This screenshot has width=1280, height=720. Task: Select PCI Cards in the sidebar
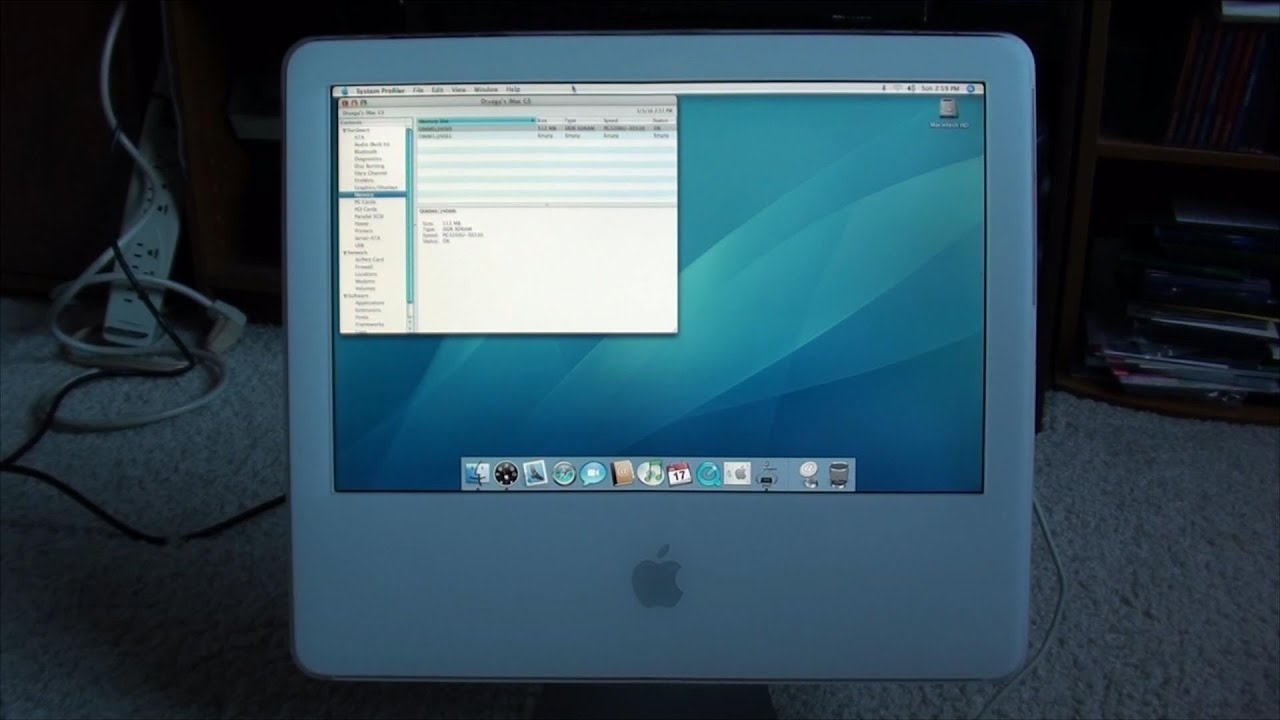[x=365, y=209]
